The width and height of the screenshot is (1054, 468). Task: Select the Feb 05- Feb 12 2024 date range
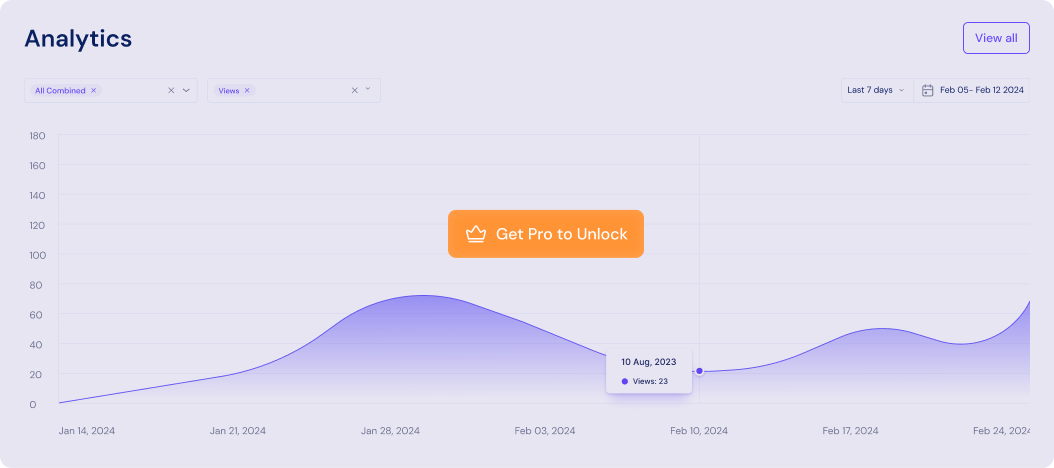pos(981,90)
